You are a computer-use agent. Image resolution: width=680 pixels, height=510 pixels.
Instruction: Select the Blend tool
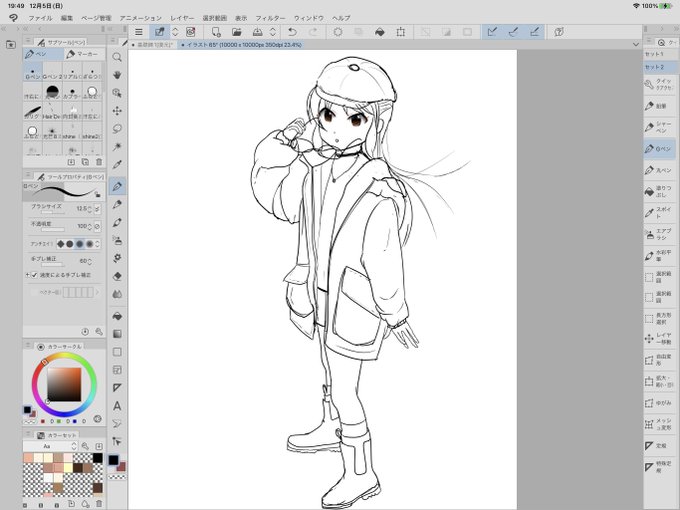click(117, 294)
